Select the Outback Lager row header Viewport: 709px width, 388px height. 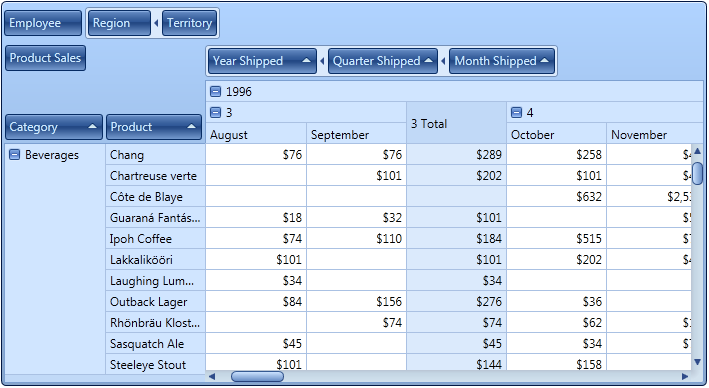point(155,302)
